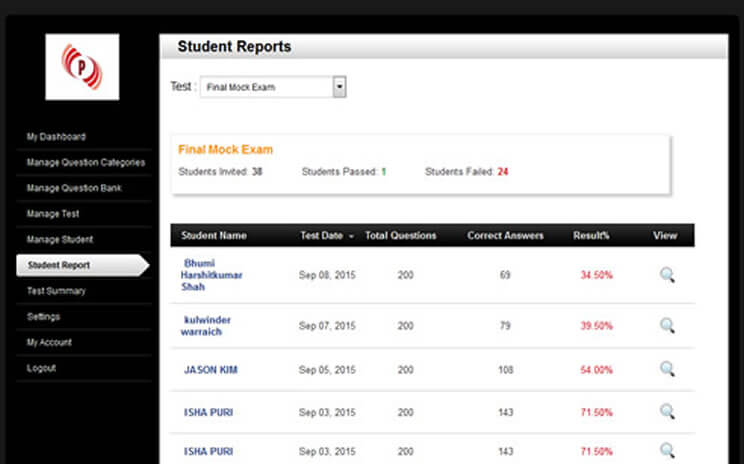Click Students Passed: 1 text

click(344, 172)
